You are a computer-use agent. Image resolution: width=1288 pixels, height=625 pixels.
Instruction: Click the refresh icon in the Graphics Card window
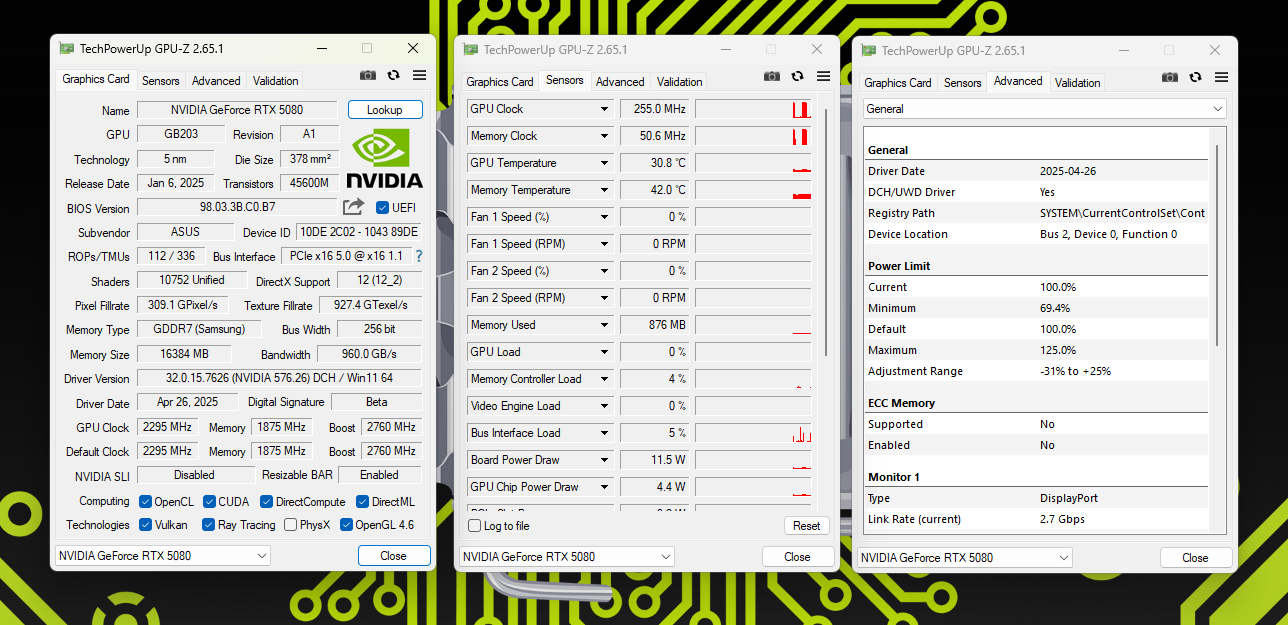[394, 75]
